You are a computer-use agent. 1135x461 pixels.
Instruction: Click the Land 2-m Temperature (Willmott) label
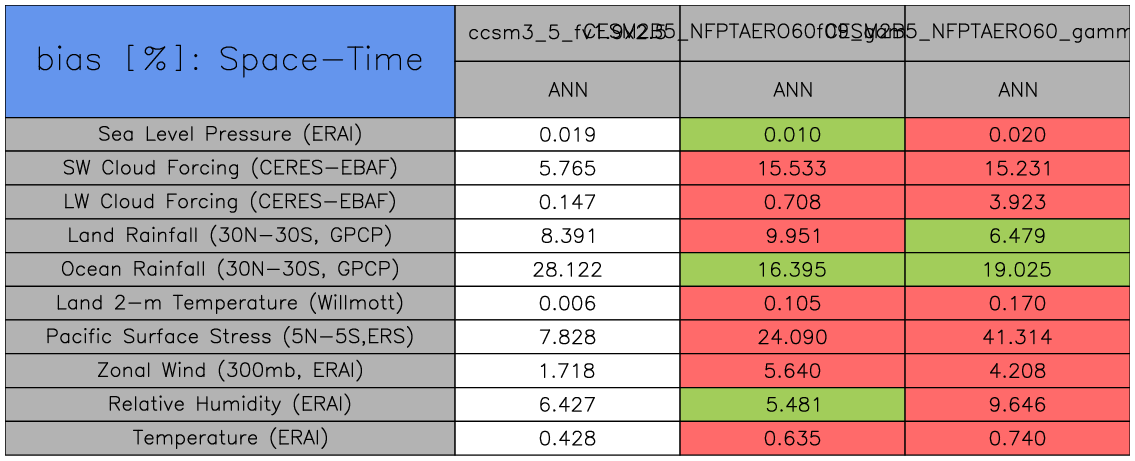[230, 303]
